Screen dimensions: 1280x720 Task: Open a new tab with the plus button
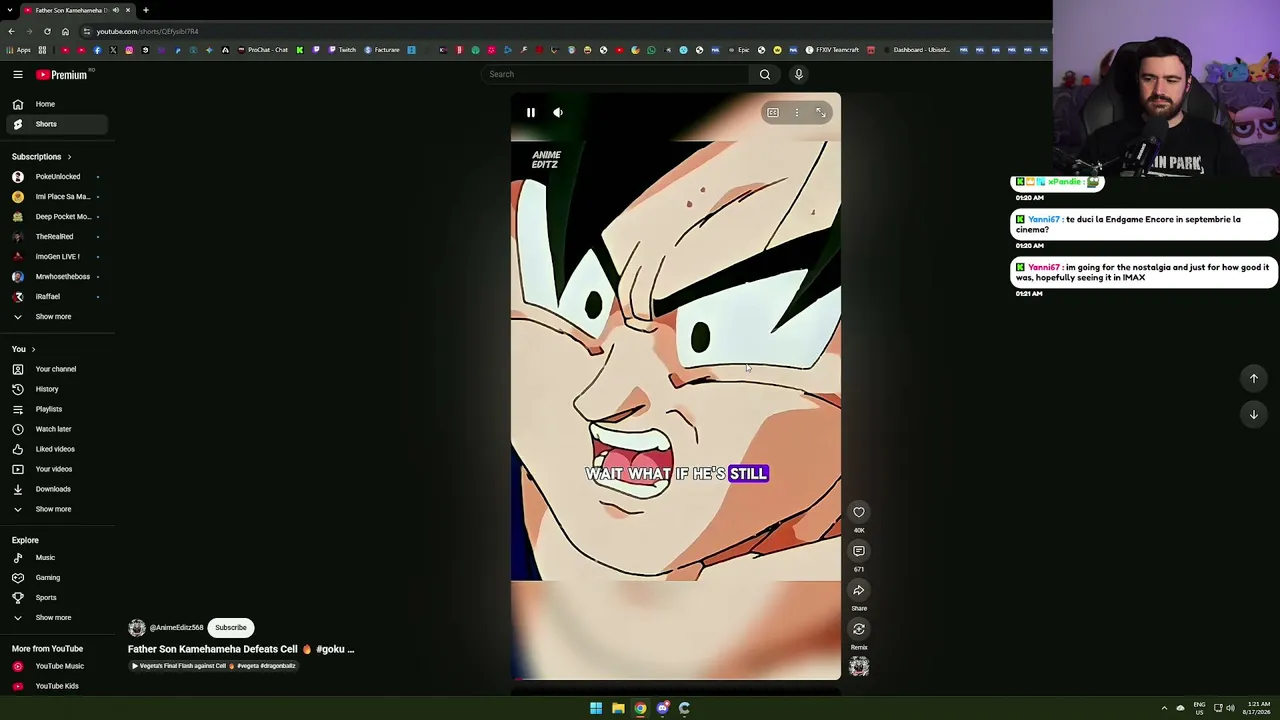145,10
